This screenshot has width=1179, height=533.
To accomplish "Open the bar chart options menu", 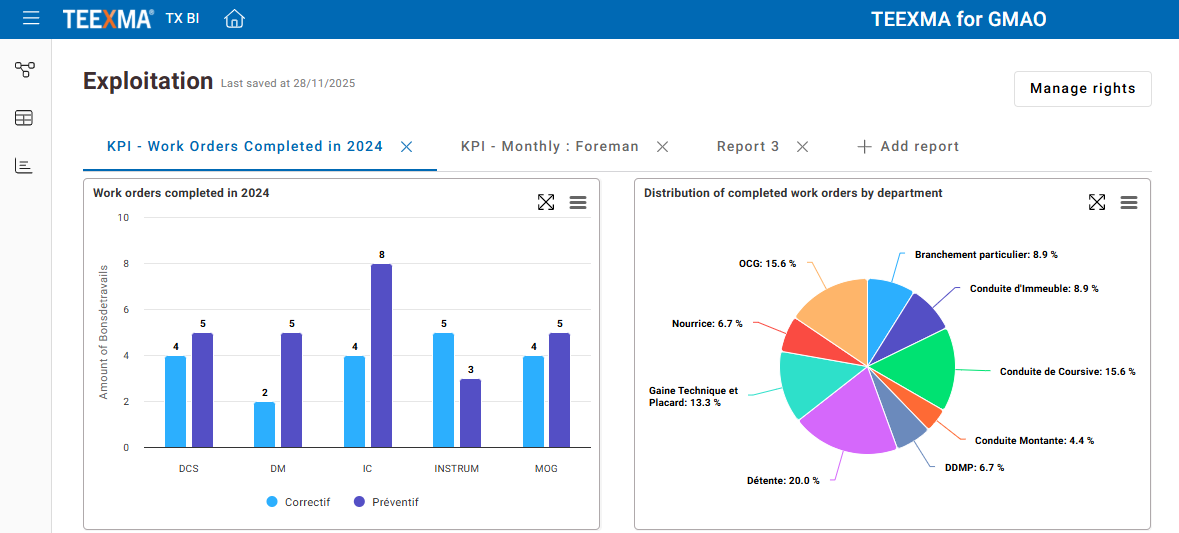I will tap(578, 202).
